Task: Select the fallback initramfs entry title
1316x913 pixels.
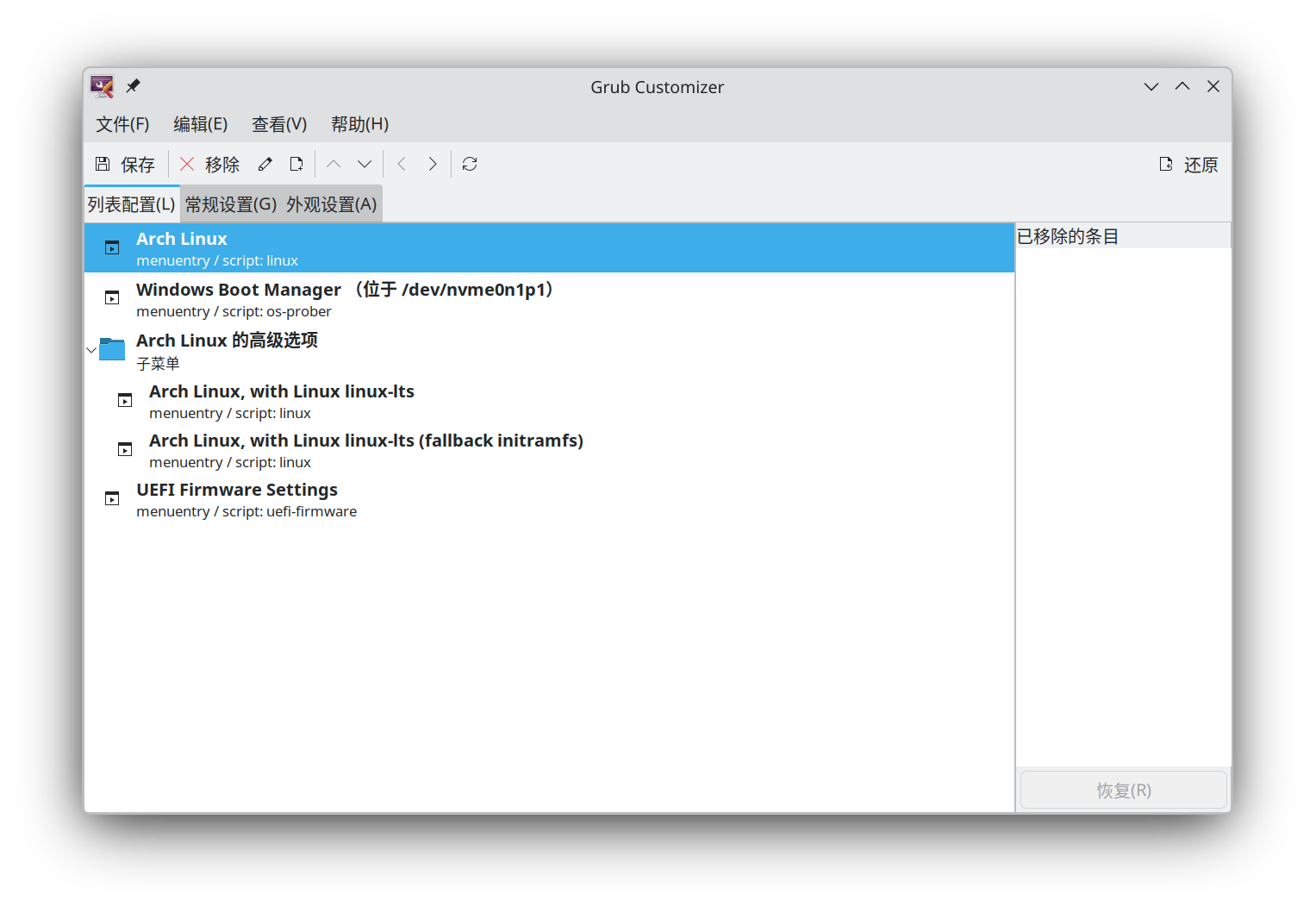Action: click(366, 441)
